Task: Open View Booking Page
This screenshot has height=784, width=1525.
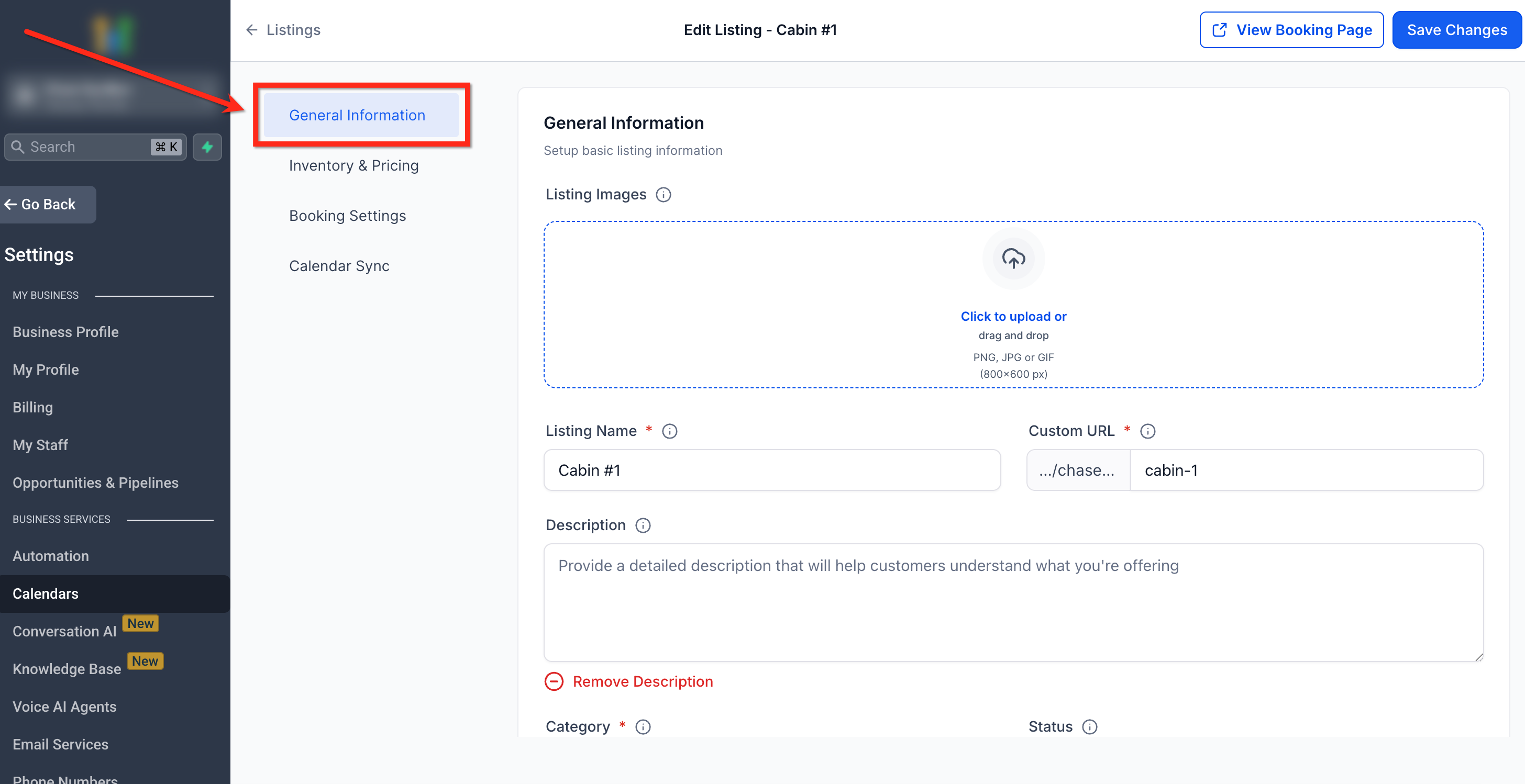Action: [x=1291, y=30]
